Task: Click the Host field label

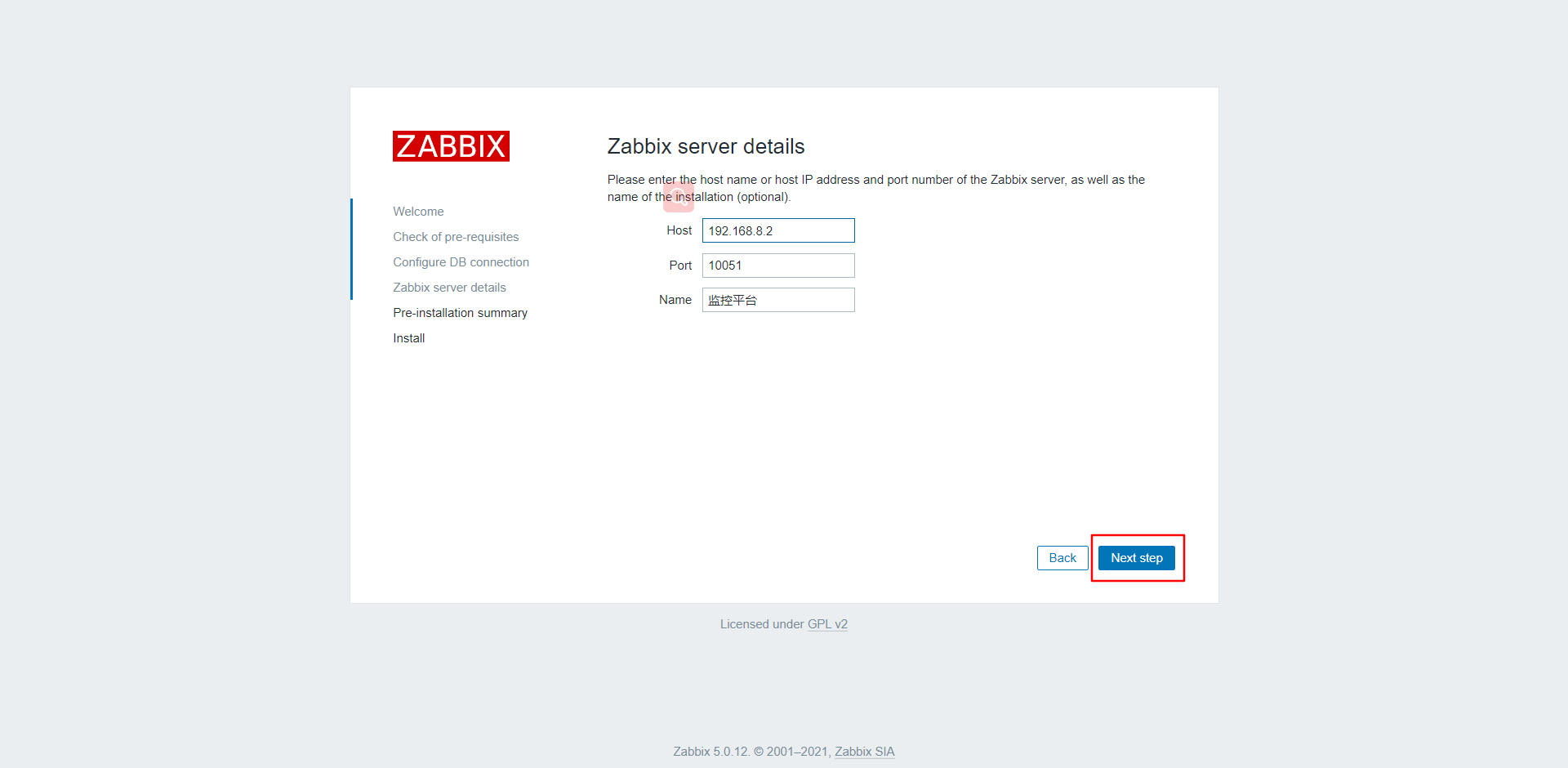Action: point(679,230)
